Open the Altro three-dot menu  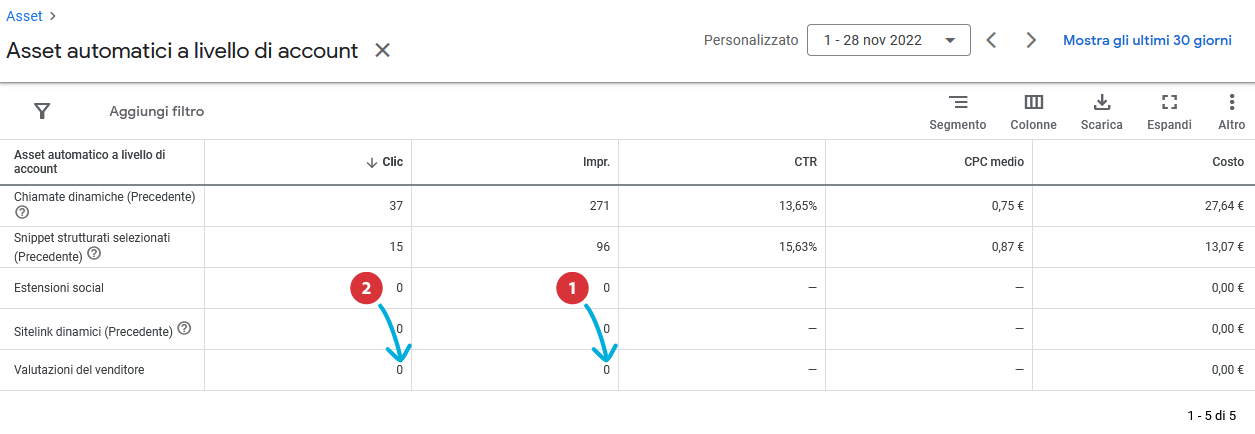(1232, 111)
